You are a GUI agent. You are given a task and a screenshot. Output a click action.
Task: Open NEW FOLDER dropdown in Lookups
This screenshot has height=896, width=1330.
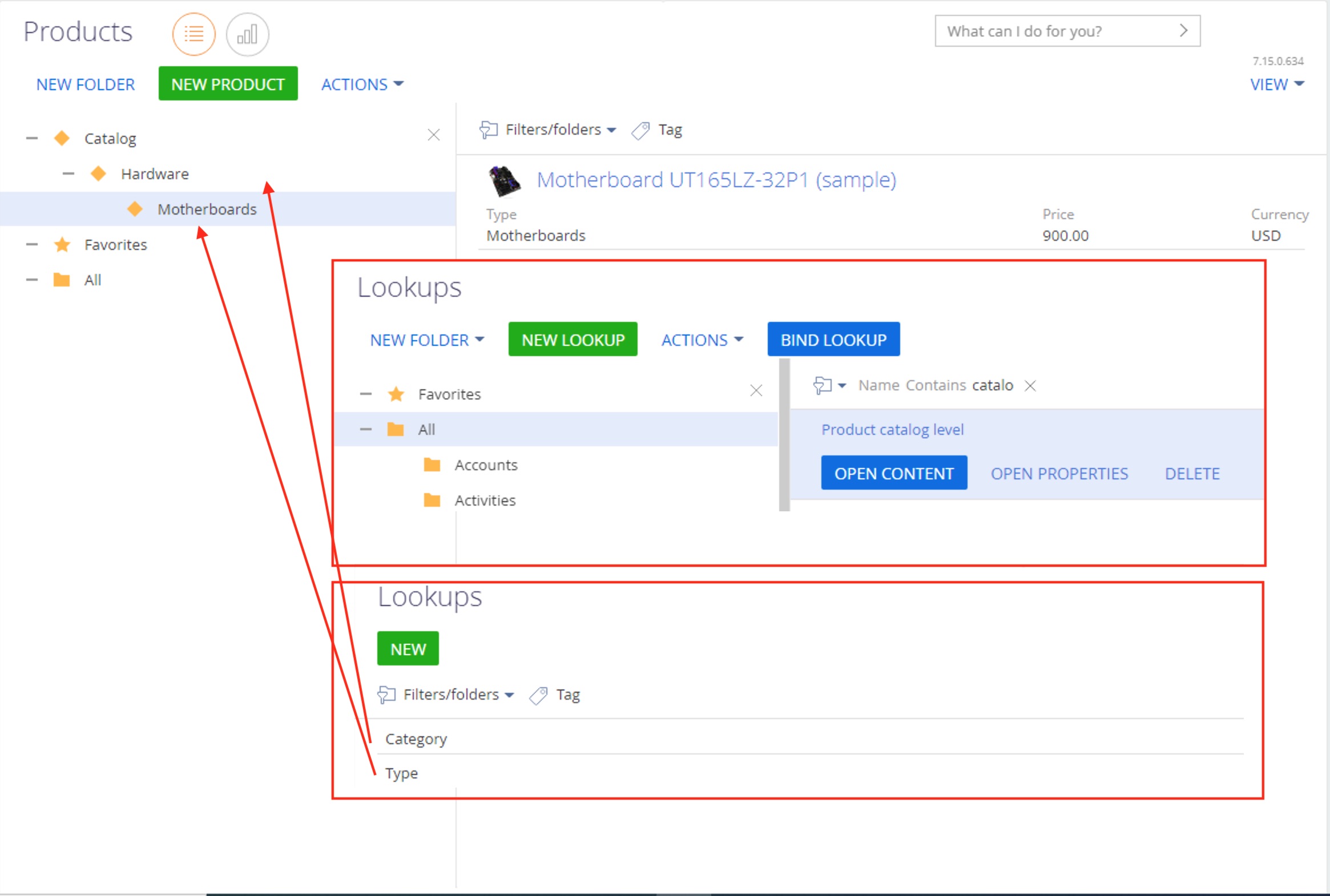click(427, 340)
